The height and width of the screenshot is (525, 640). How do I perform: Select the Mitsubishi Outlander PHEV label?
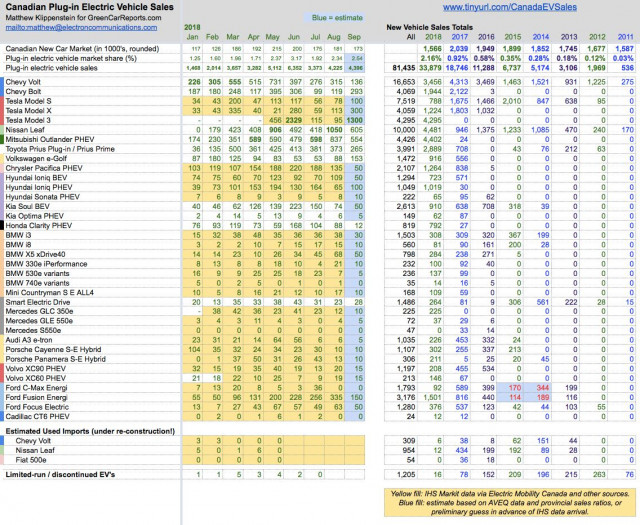[50, 139]
